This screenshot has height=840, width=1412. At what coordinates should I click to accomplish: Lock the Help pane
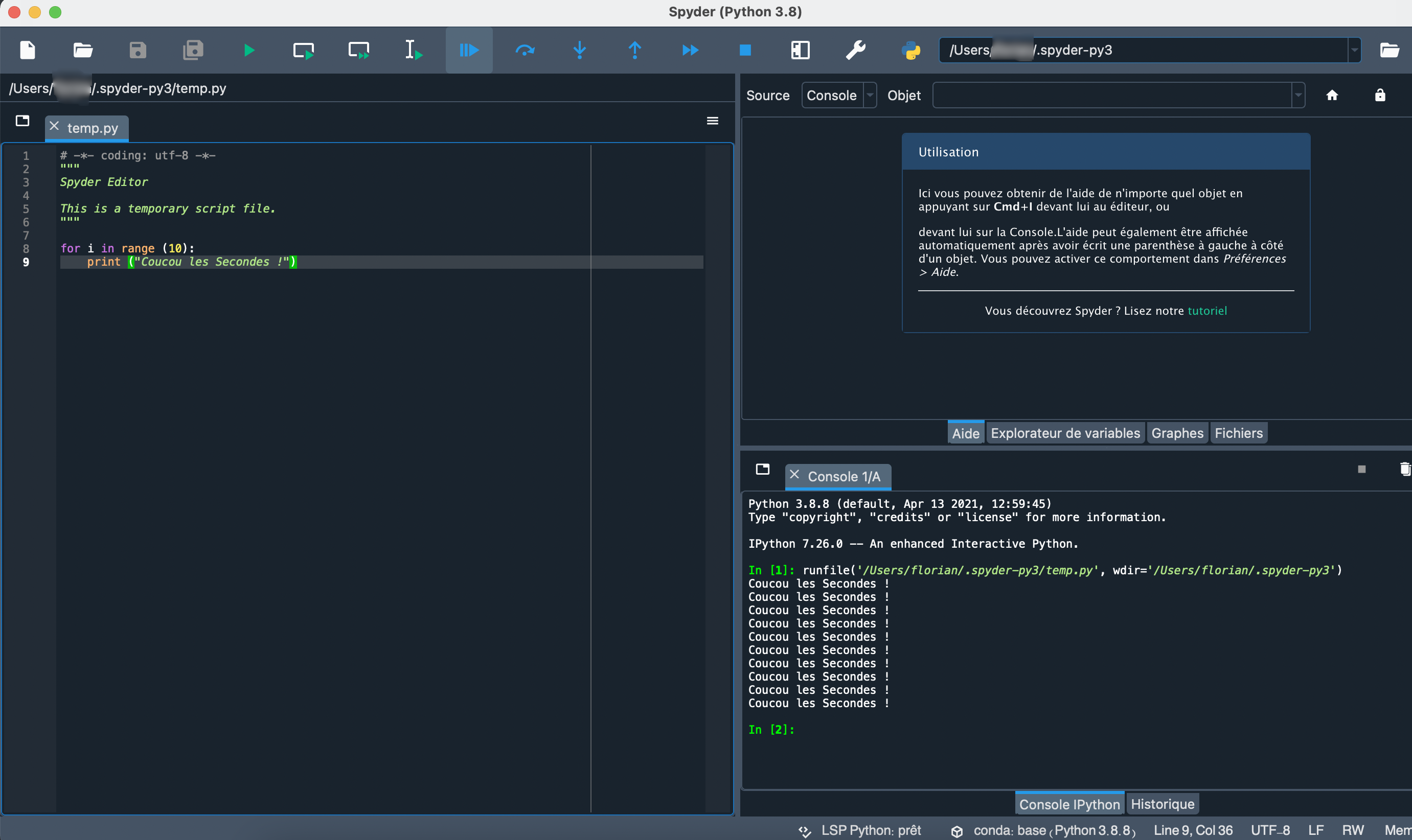1380,95
